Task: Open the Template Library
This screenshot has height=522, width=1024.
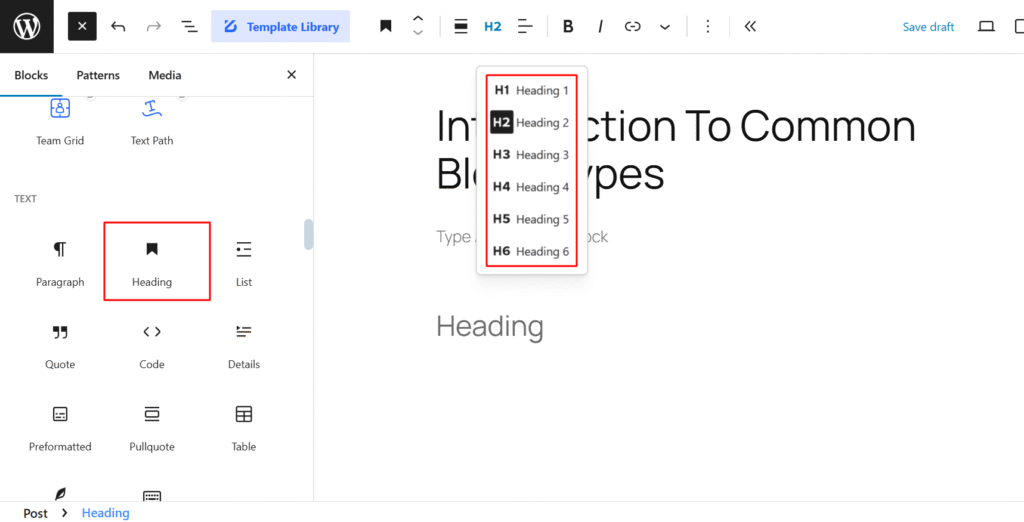Action: click(x=280, y=27)
